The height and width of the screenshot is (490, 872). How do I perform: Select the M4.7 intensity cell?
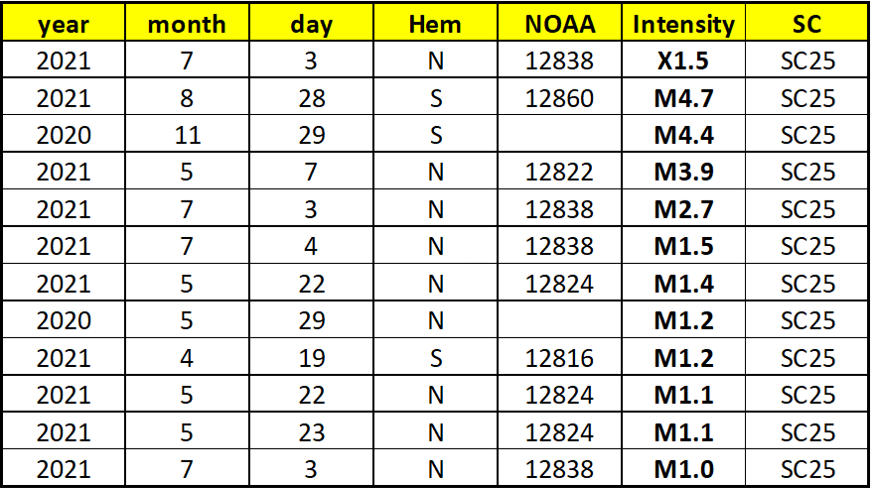click(x=684, y=98)
